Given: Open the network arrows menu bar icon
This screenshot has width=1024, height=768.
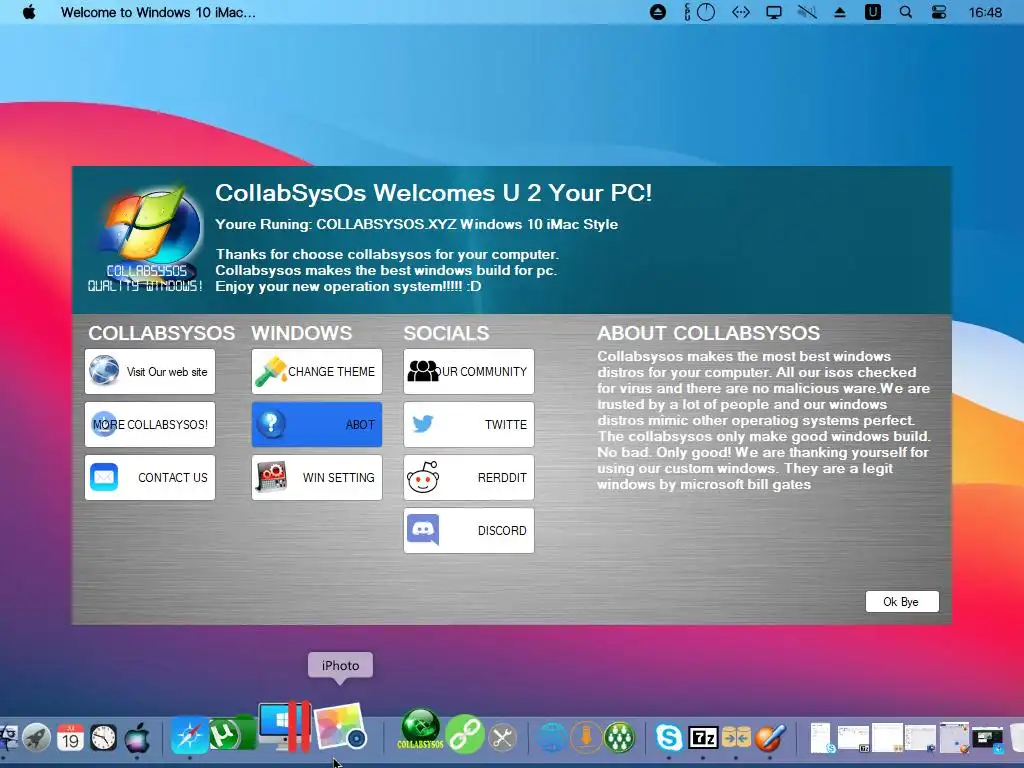Looking at the screenshot, I should point(741,12).
